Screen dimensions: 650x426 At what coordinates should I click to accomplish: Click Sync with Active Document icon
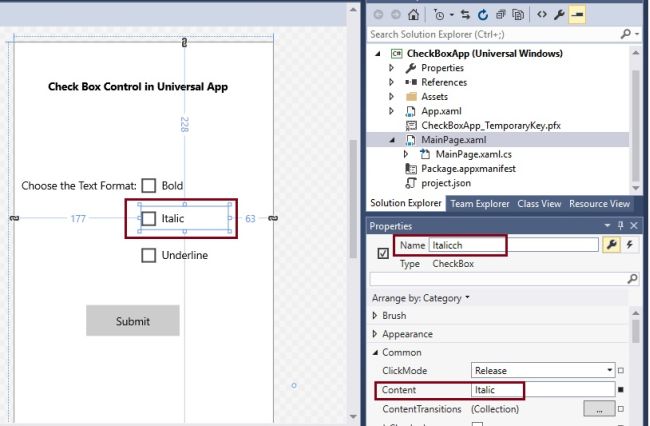click(x=465, y=15)
